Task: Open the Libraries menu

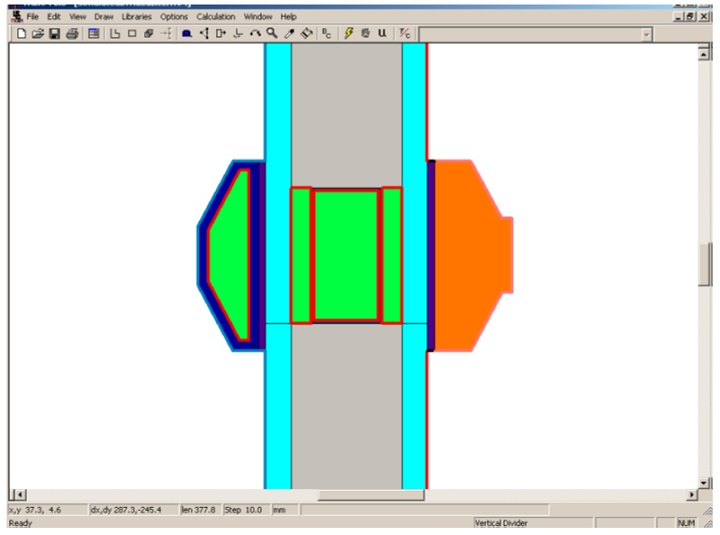Action: coord(136,17)
